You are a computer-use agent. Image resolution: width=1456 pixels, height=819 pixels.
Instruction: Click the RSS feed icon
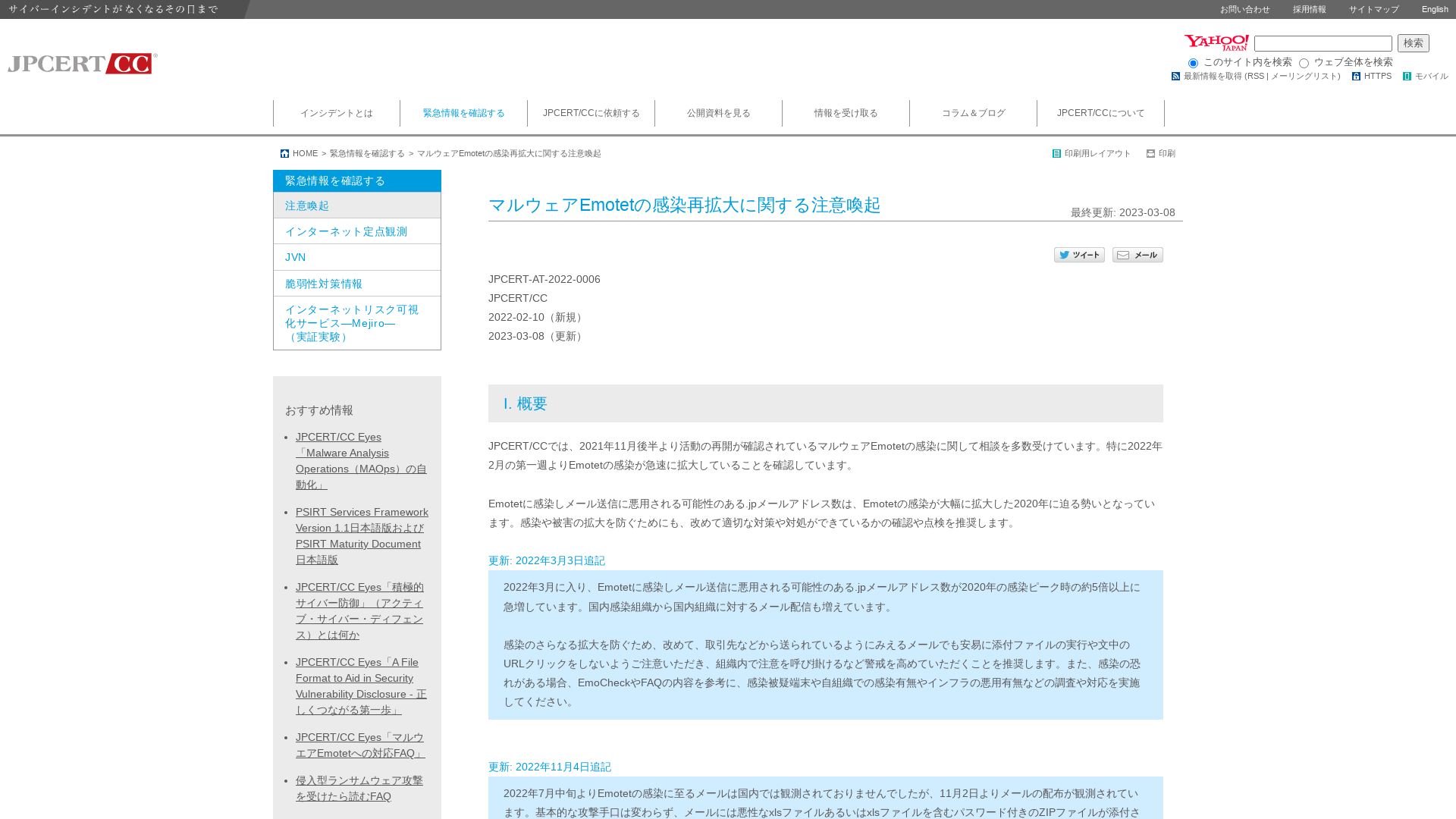pyautogui.click(x=1175, y=77)
